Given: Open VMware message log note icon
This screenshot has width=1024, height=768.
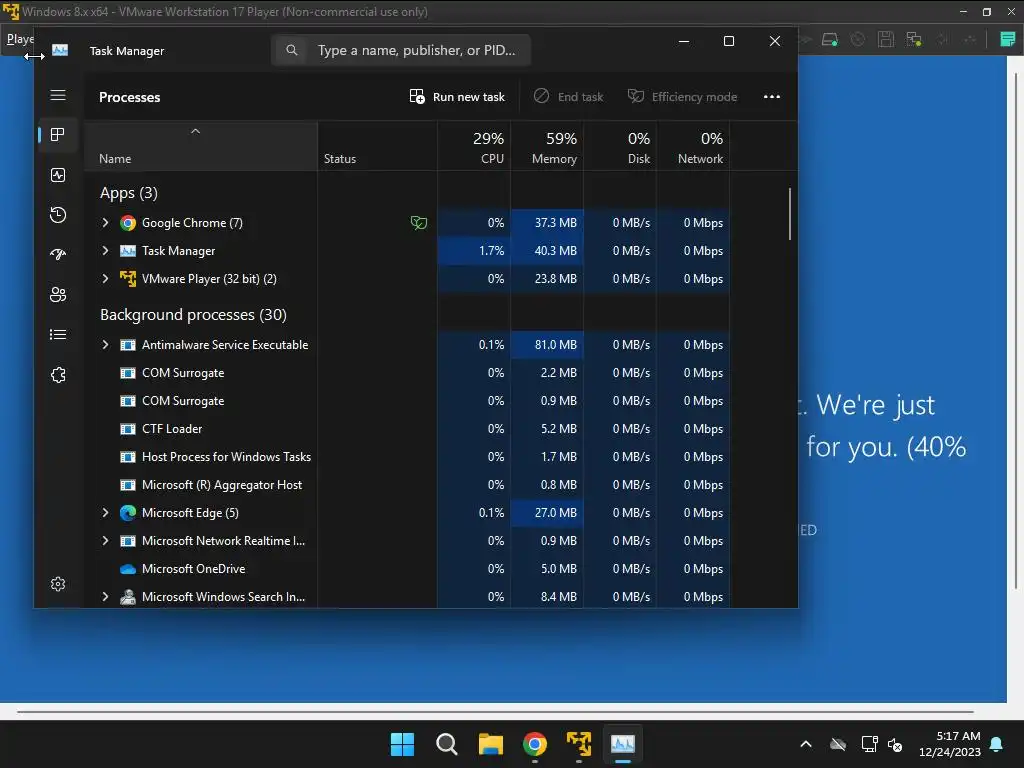Looking at the screenshot, I should [x=1008, y=39].
